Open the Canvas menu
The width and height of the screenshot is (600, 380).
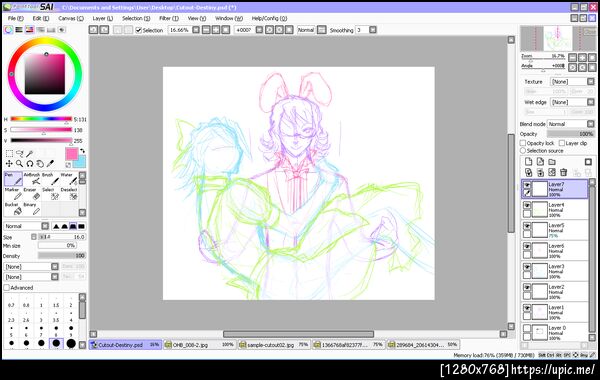[71, 18]
